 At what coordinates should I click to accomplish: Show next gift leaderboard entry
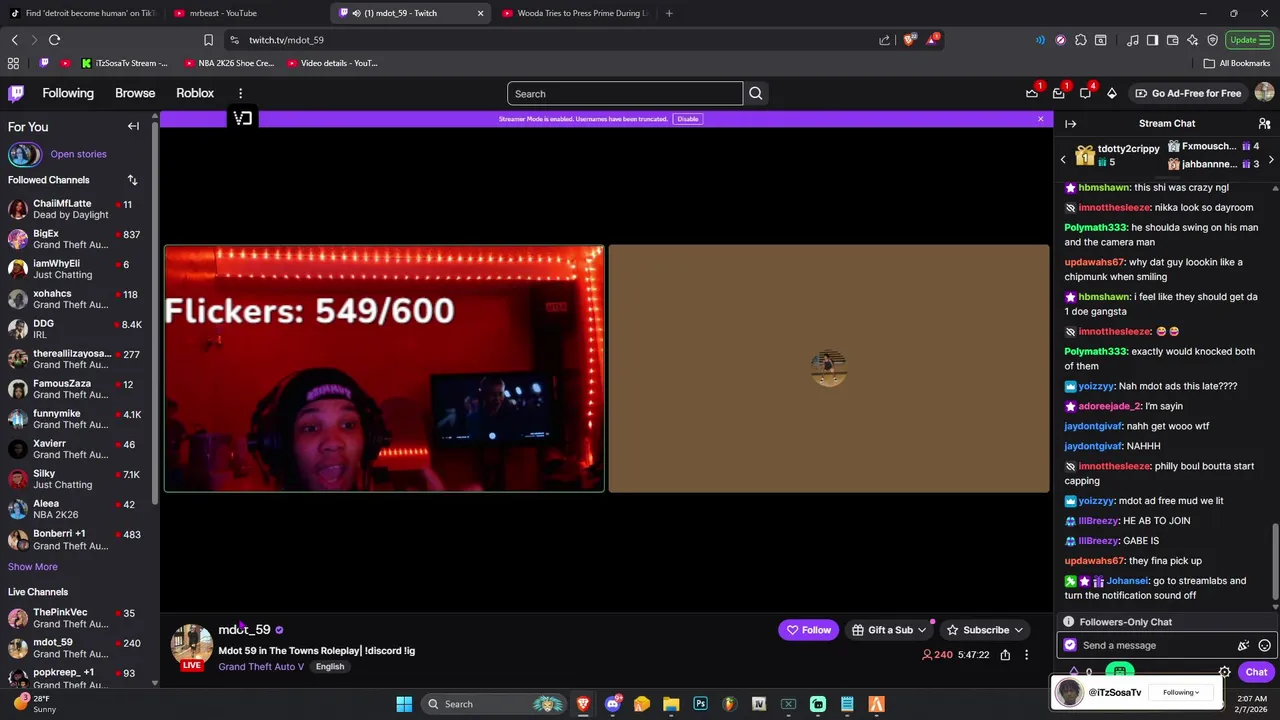point(1271,159)
